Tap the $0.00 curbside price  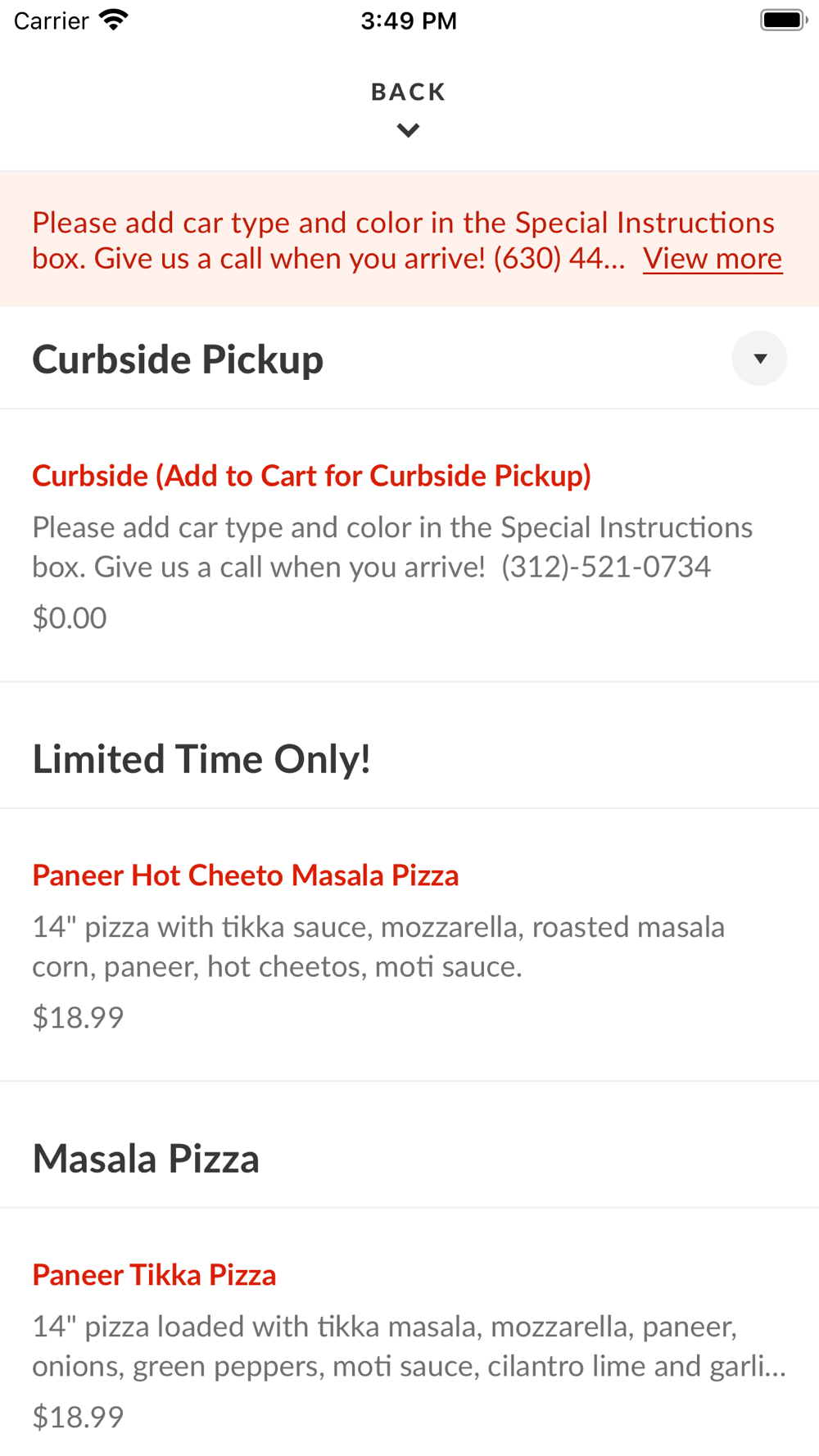[x=70, y=617]
